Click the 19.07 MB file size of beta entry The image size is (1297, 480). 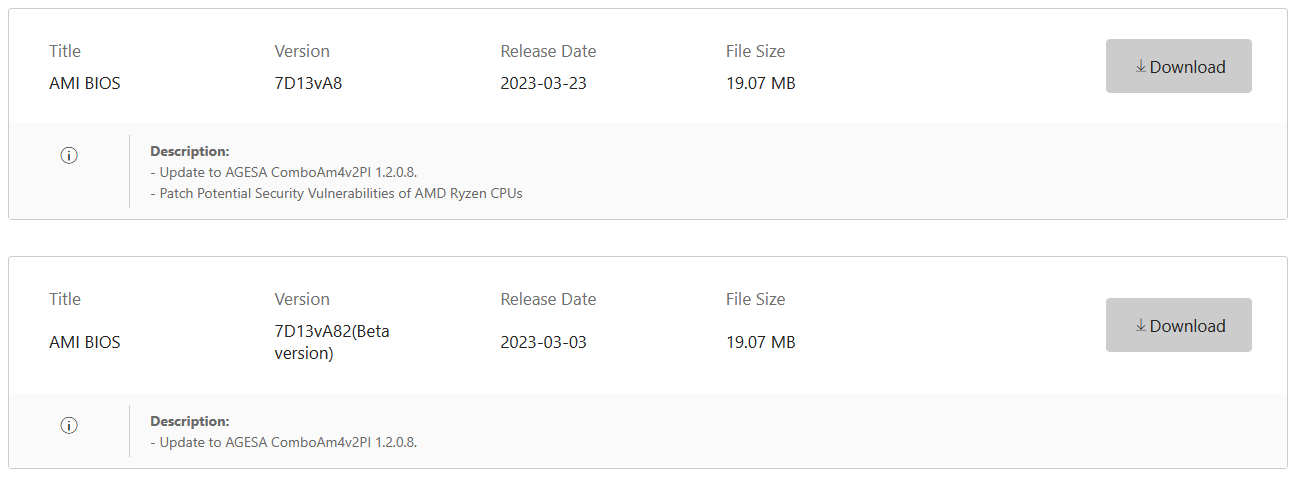pyautogui.click(x=760, y=342)
